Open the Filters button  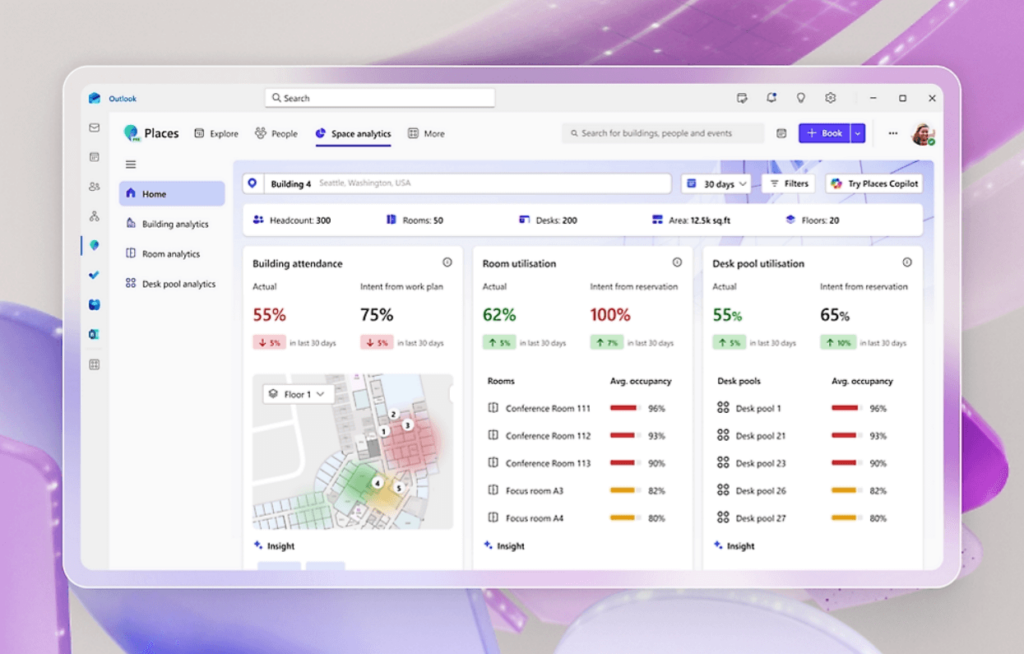tap(789, 184)
